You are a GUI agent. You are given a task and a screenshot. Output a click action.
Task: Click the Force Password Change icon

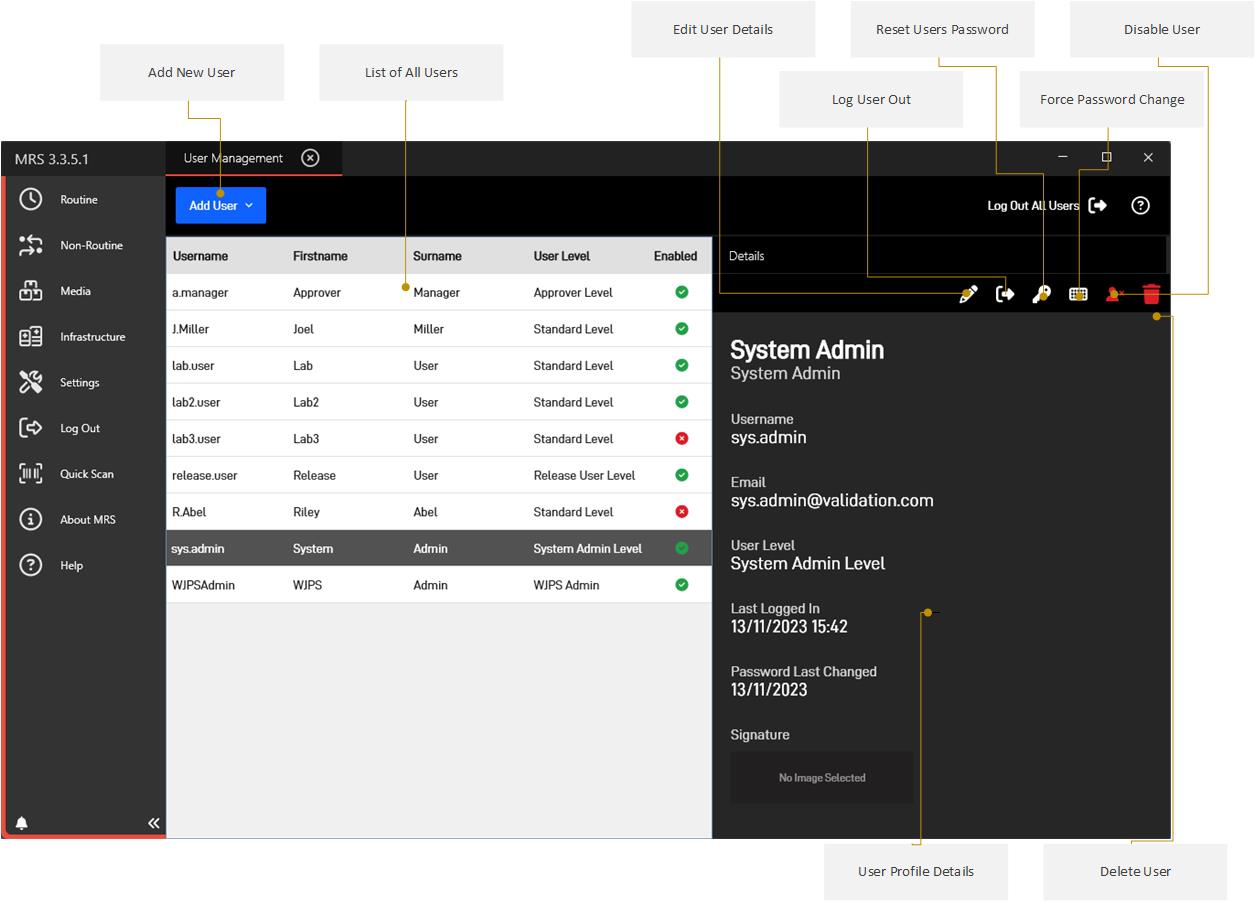(1078, 294)
